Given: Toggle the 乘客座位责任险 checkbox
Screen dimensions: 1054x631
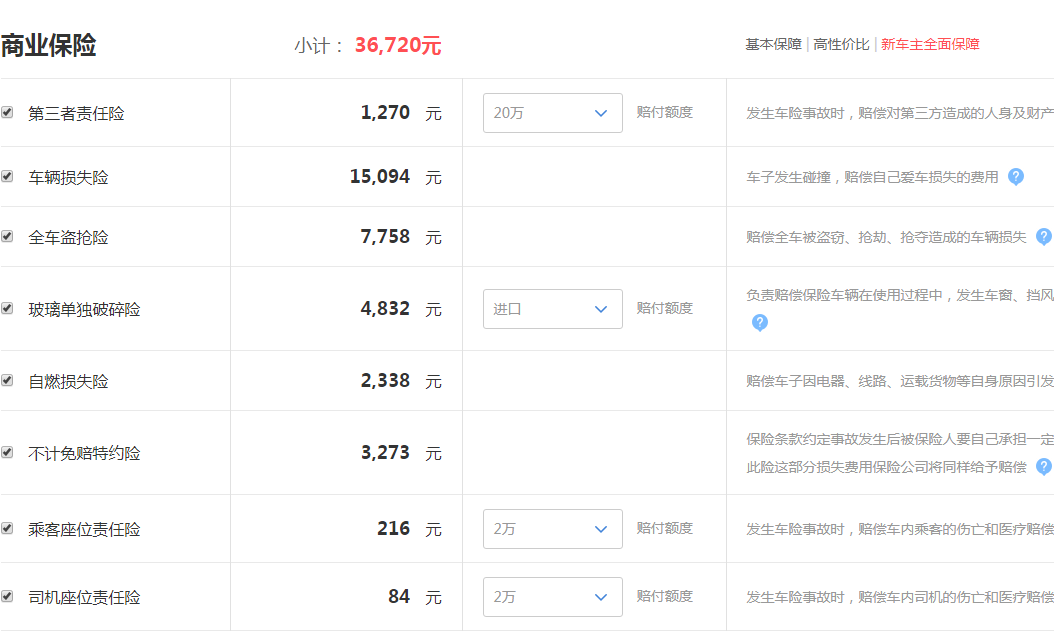Looking at the screenshot, I should click(7, 528).
